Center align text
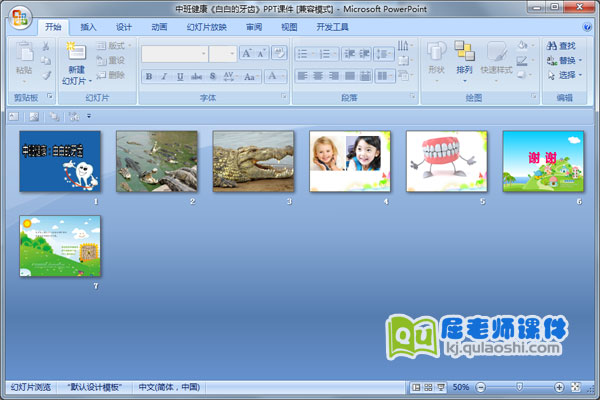 tap(318, 76)
